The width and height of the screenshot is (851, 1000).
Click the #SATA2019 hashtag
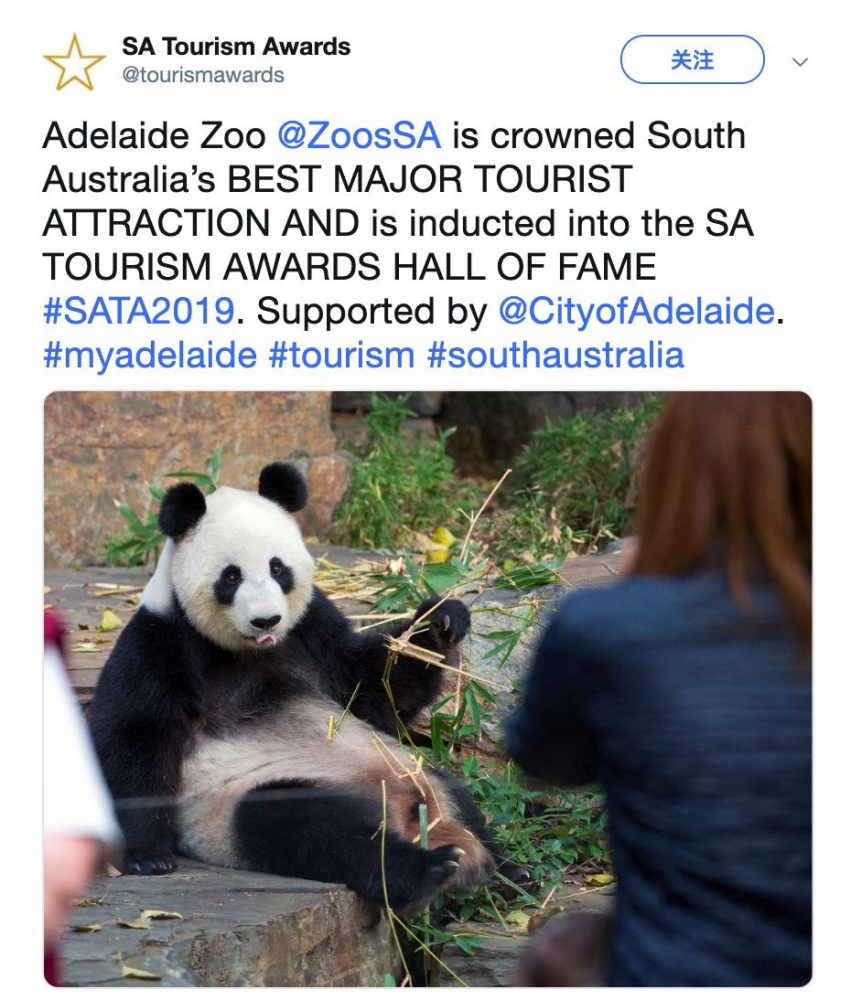tap(138, 311)
